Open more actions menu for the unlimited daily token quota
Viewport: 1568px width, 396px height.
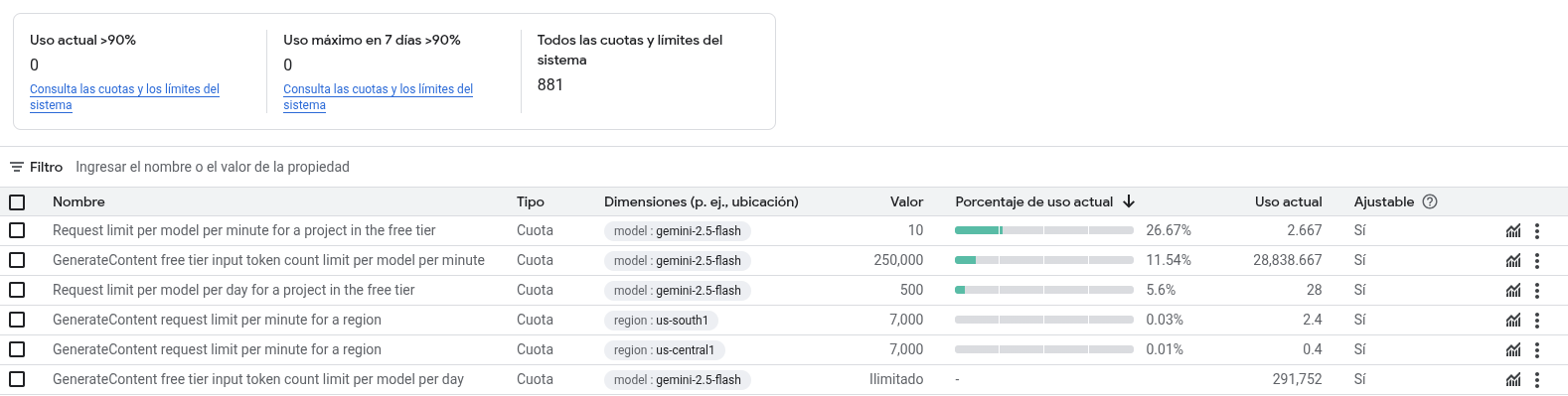(x=1536, y=380)
